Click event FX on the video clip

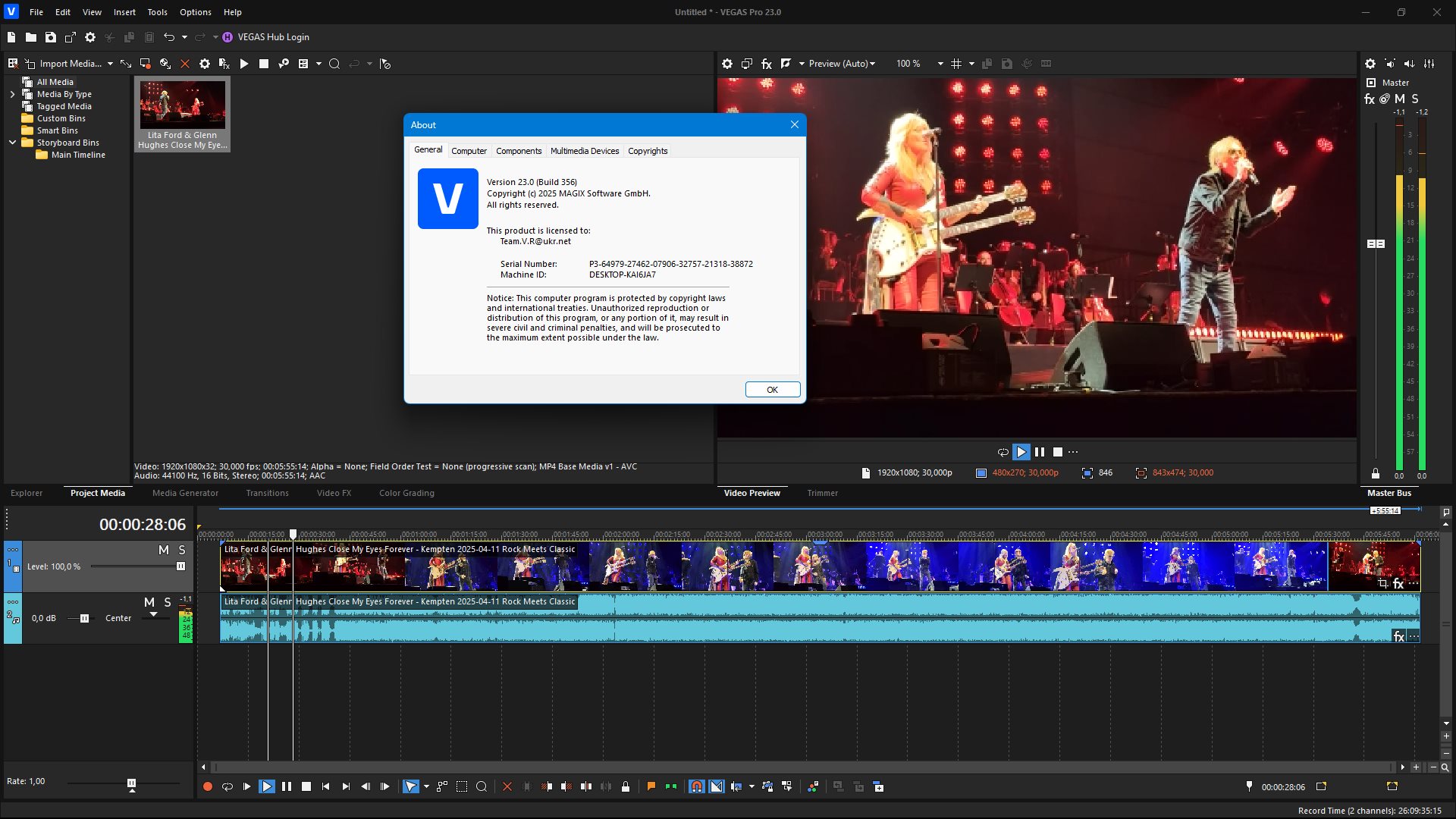coord(1398,584)
